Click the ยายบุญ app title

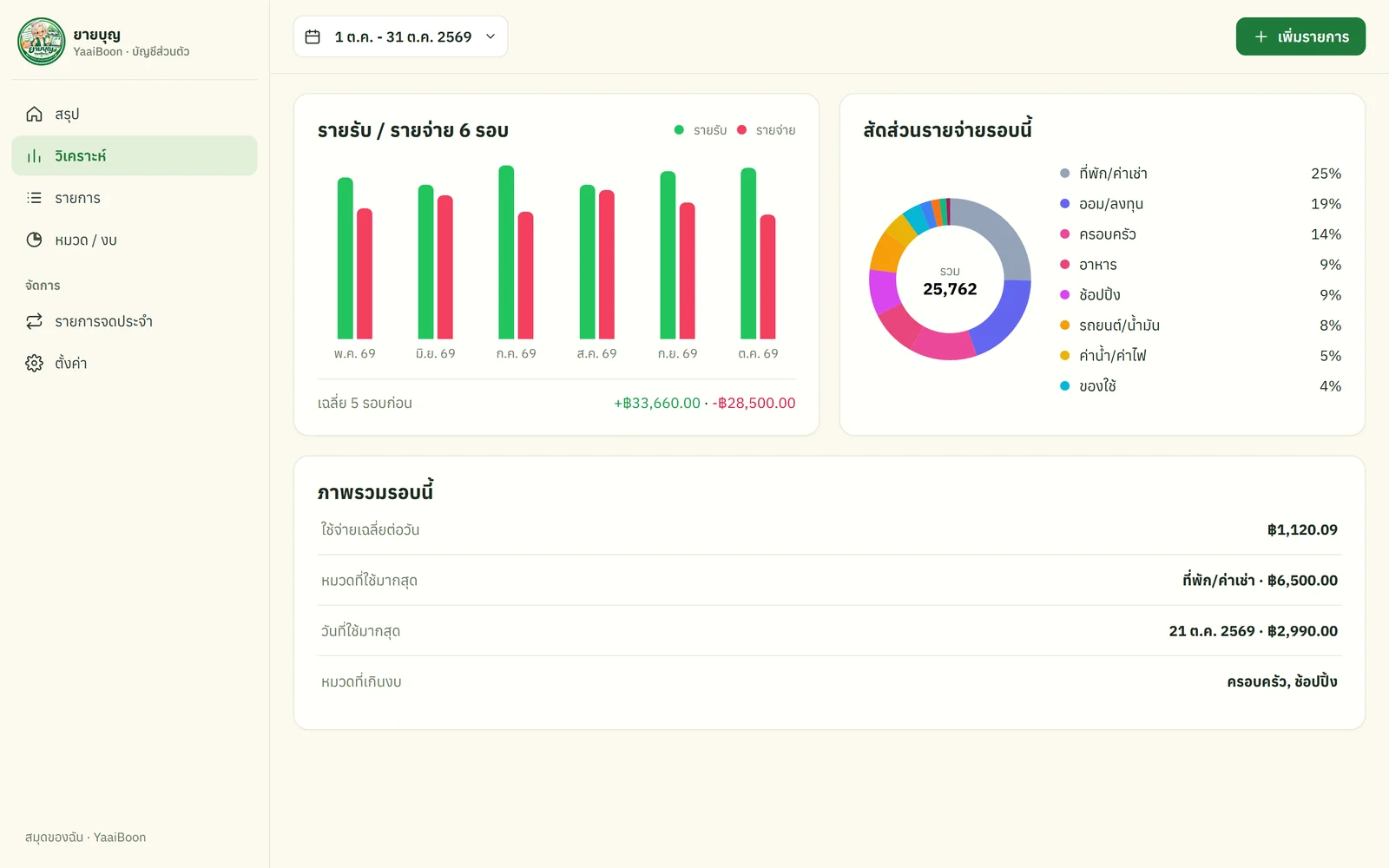tap(97, 35)
